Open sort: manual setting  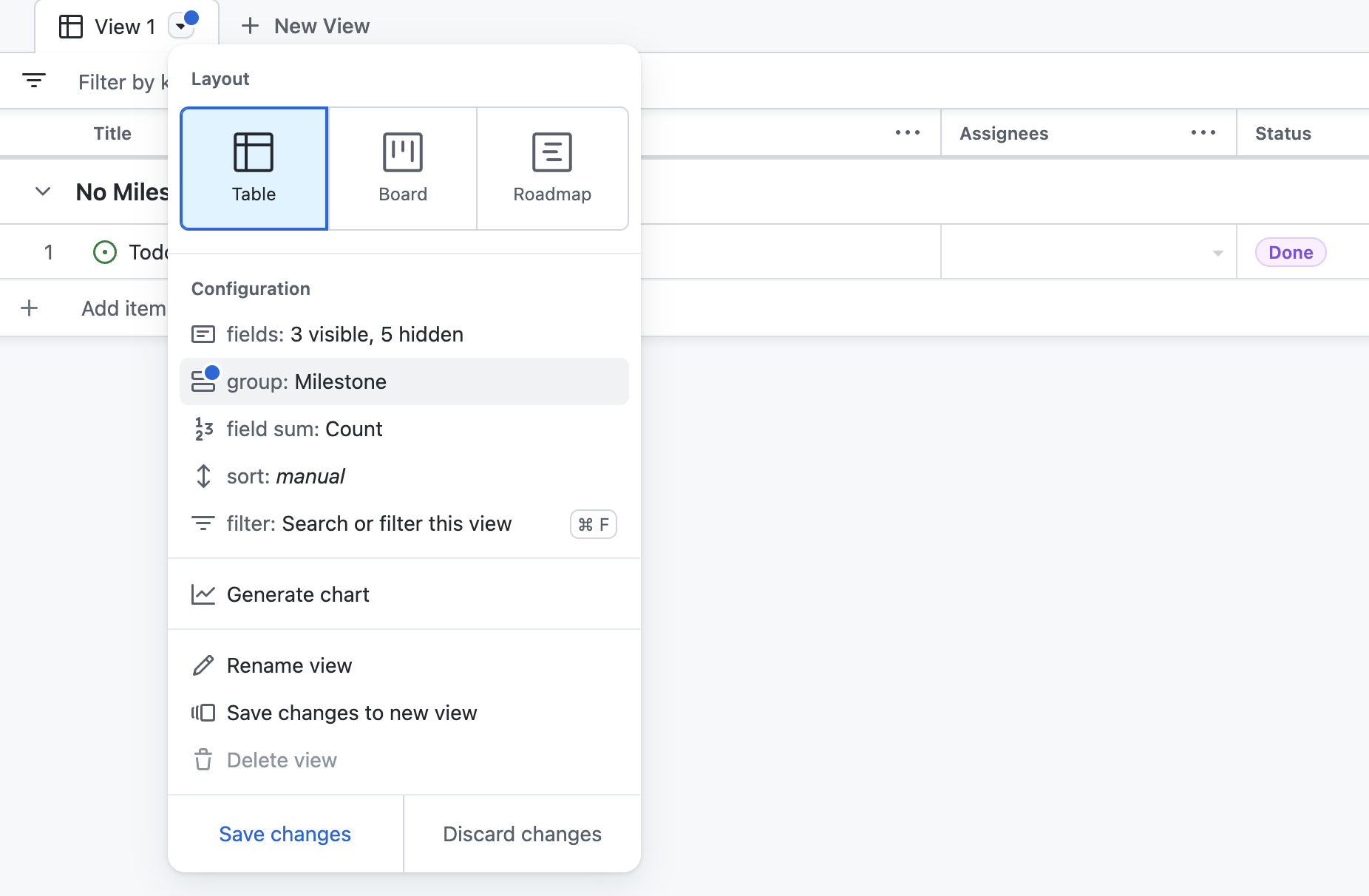(404, 476)
